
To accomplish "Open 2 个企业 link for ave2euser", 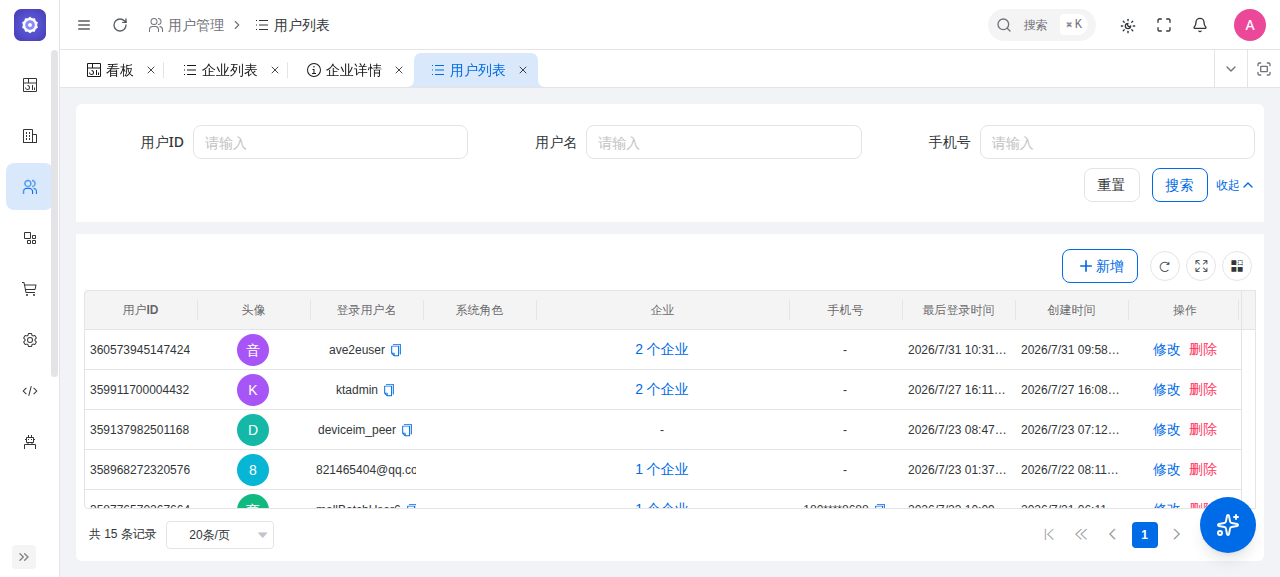I will click(662, 350).
